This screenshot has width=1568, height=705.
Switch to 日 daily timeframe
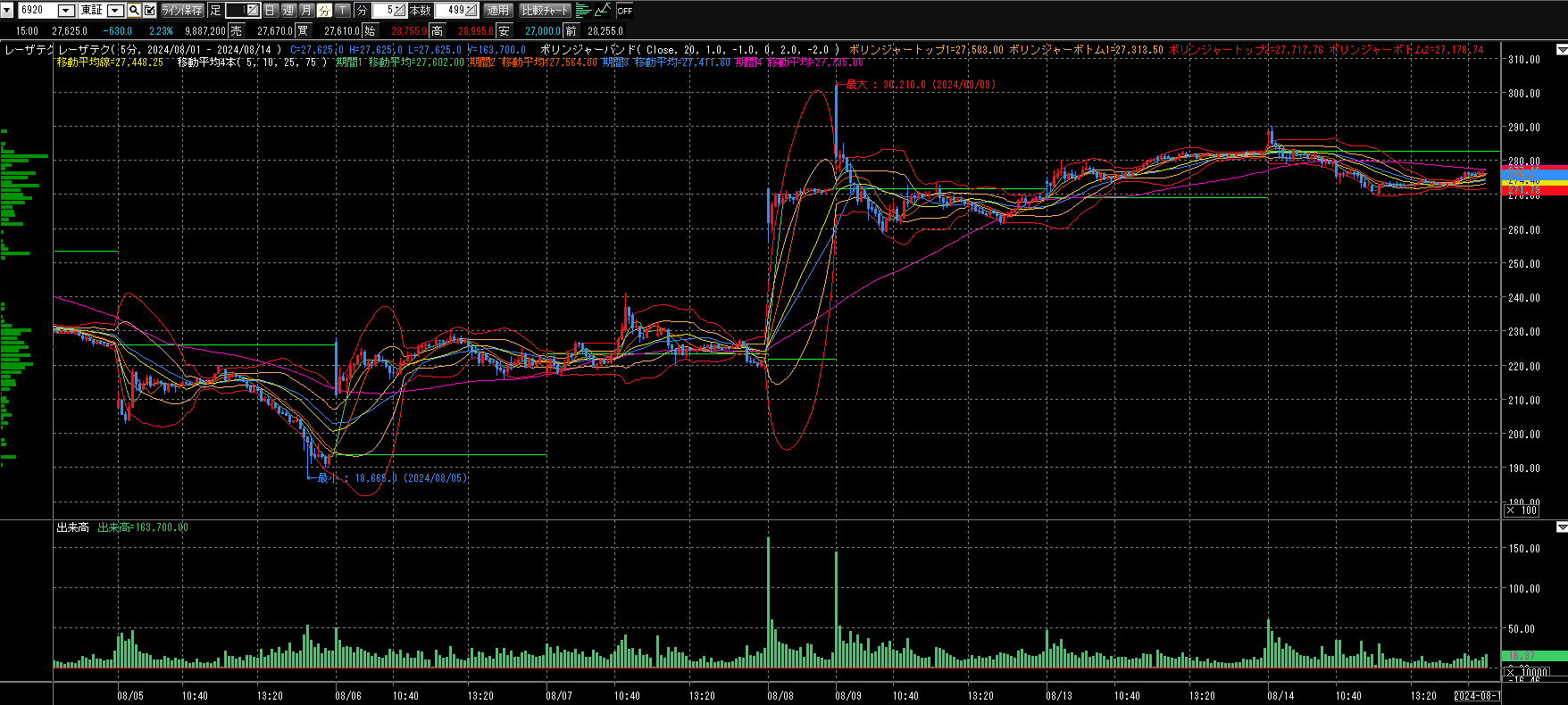point(270,11)
